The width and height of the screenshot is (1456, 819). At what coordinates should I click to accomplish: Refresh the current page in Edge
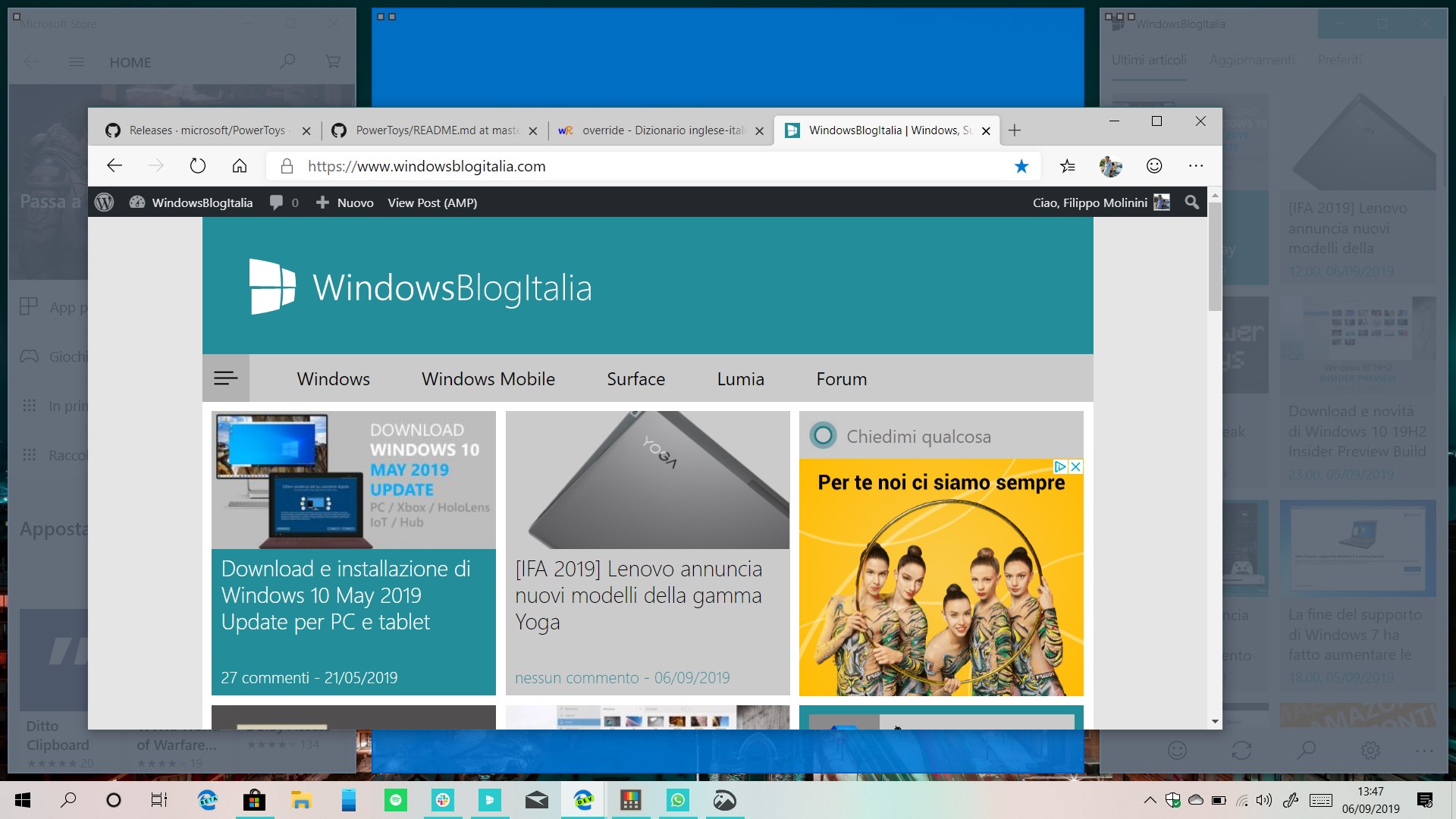pyautogui.click(x=198, y=166)
